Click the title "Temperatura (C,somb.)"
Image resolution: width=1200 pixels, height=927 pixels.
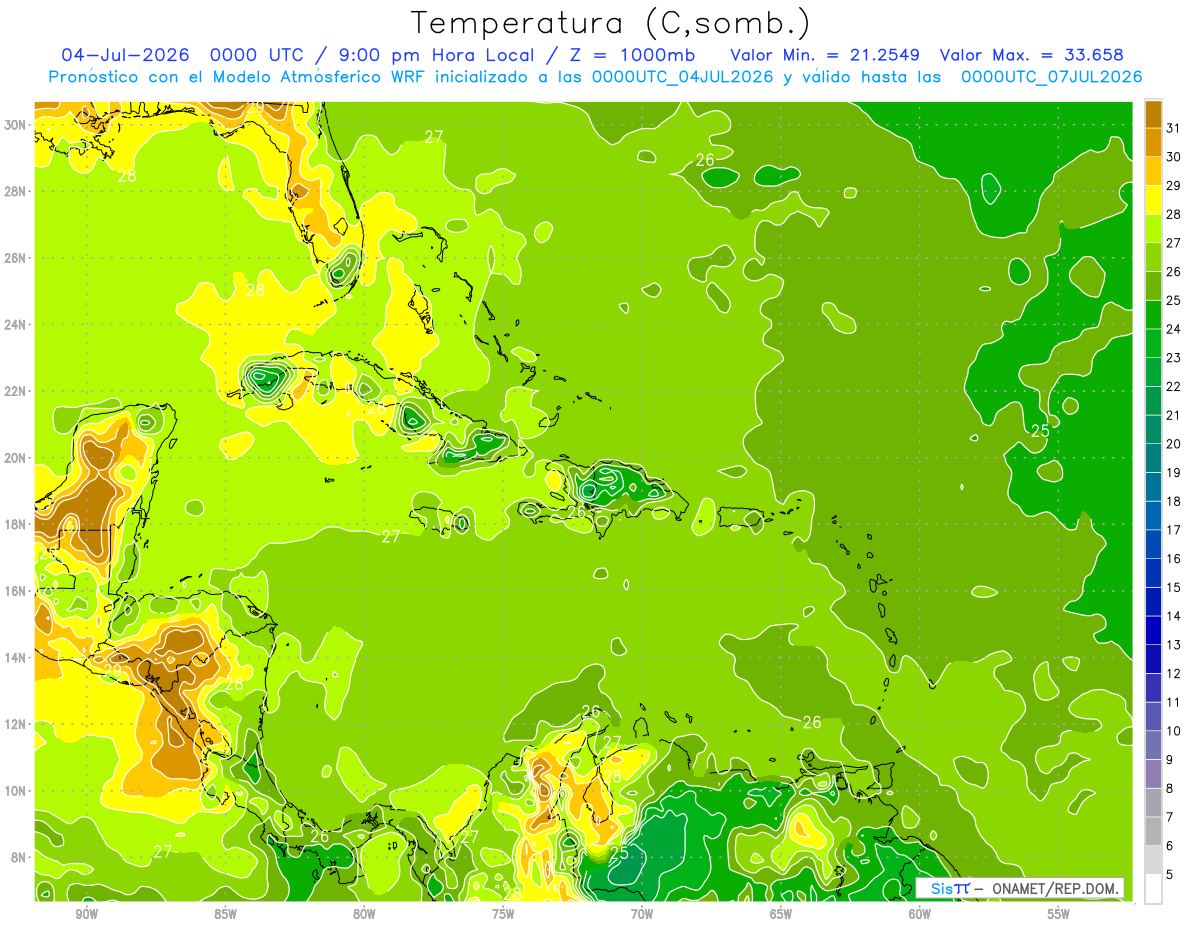tap(611, 22)
